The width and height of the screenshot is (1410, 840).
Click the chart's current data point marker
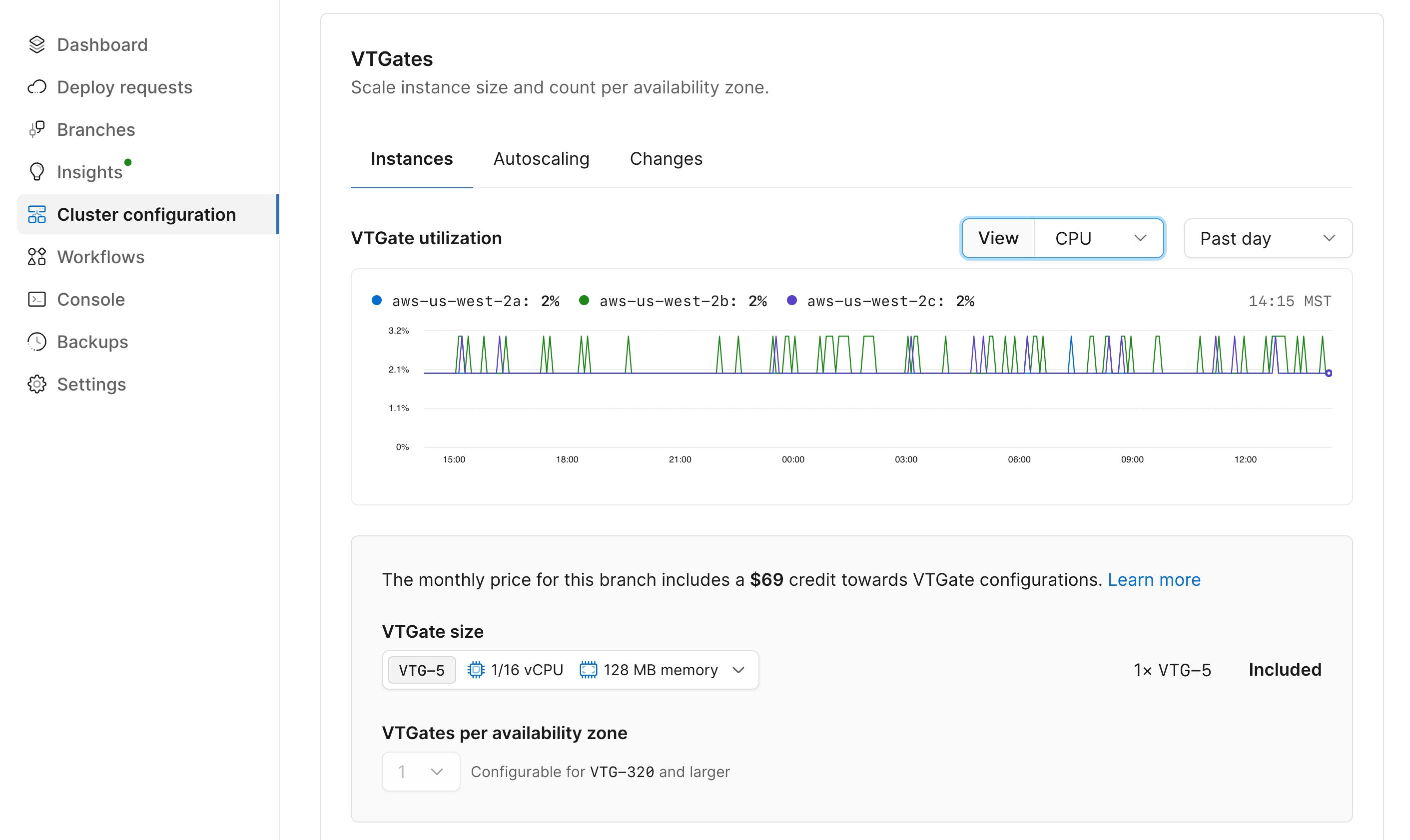point(1329,373)
